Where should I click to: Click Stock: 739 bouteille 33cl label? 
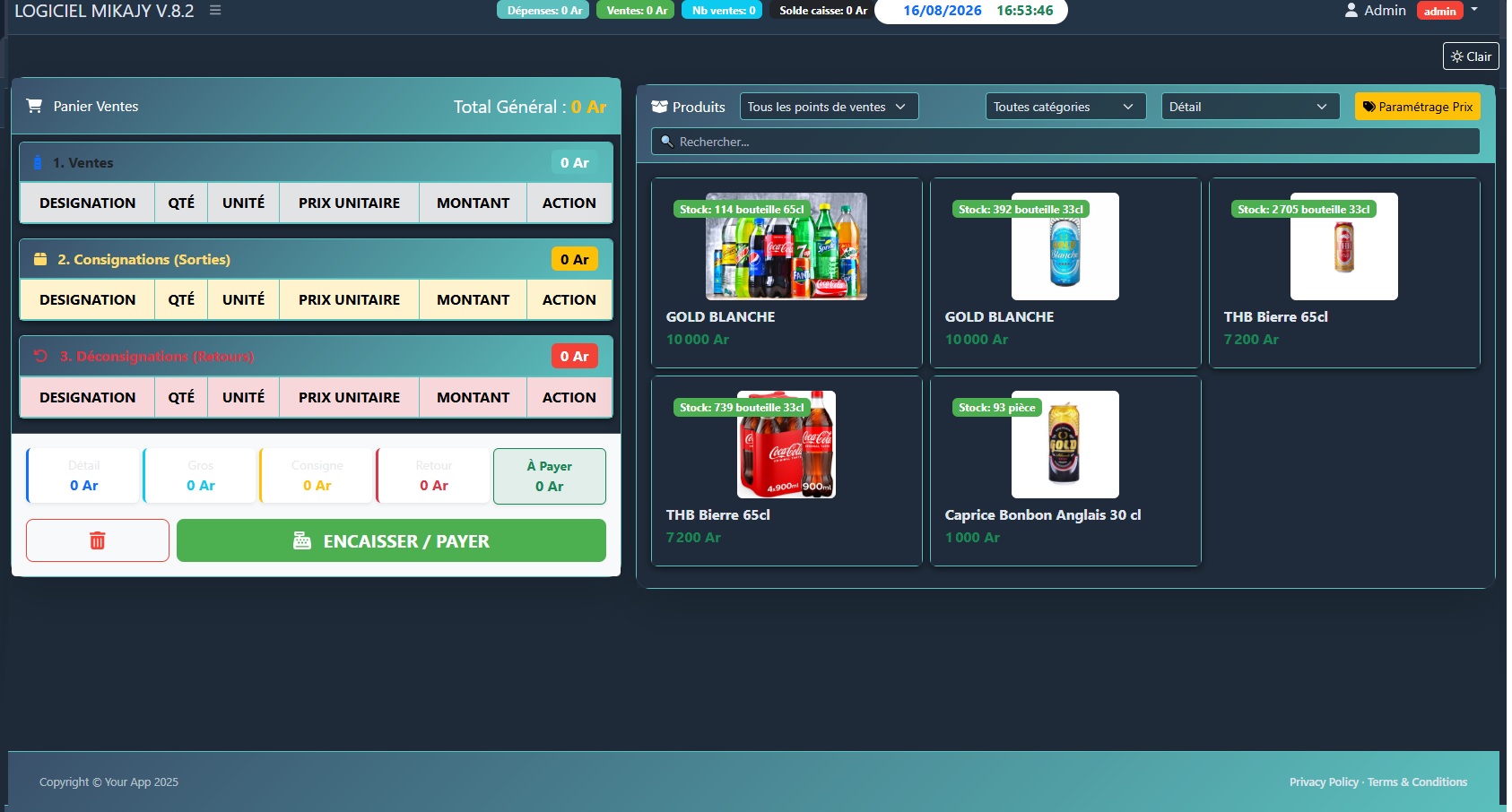pos(742,407)
